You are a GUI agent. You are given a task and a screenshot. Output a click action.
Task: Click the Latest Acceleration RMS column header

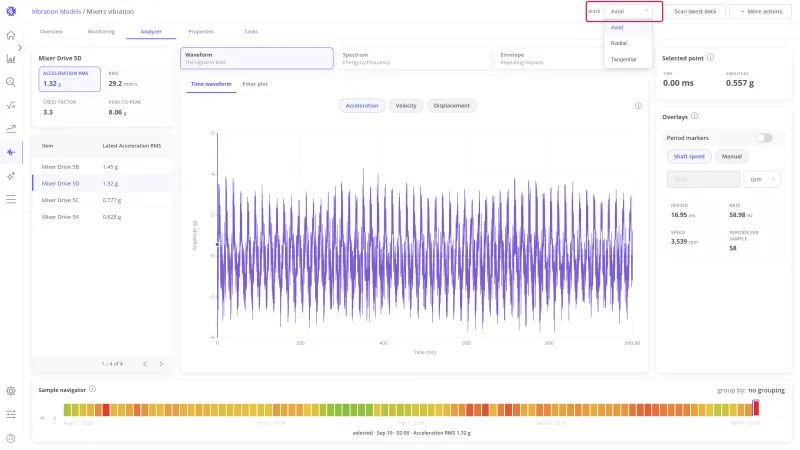132,146
